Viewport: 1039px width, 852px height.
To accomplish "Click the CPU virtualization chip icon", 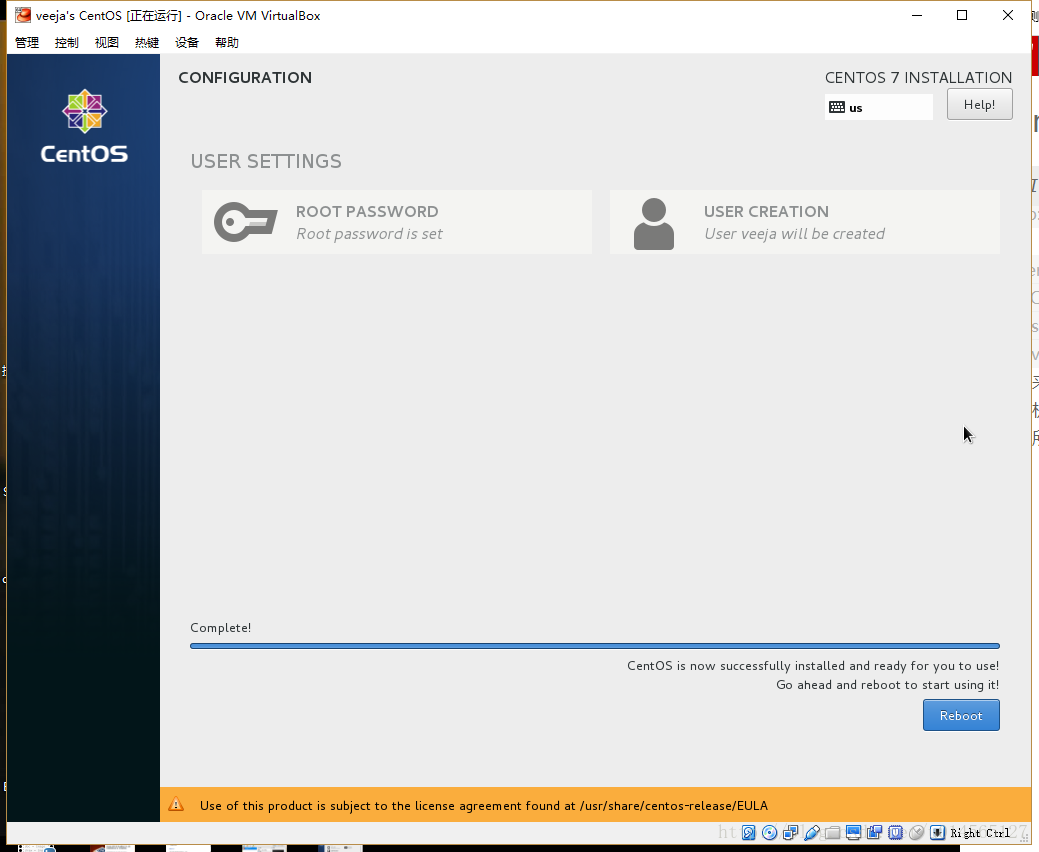I will pos(896,833).
